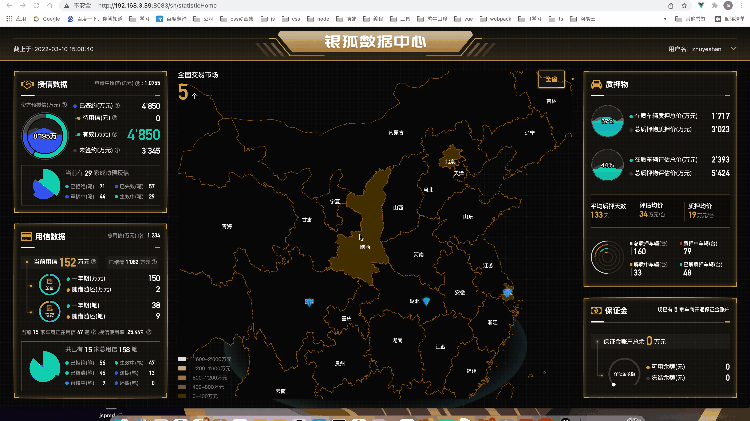Click the liquid gauge beside value 2'393

click(x=607, y=165)
